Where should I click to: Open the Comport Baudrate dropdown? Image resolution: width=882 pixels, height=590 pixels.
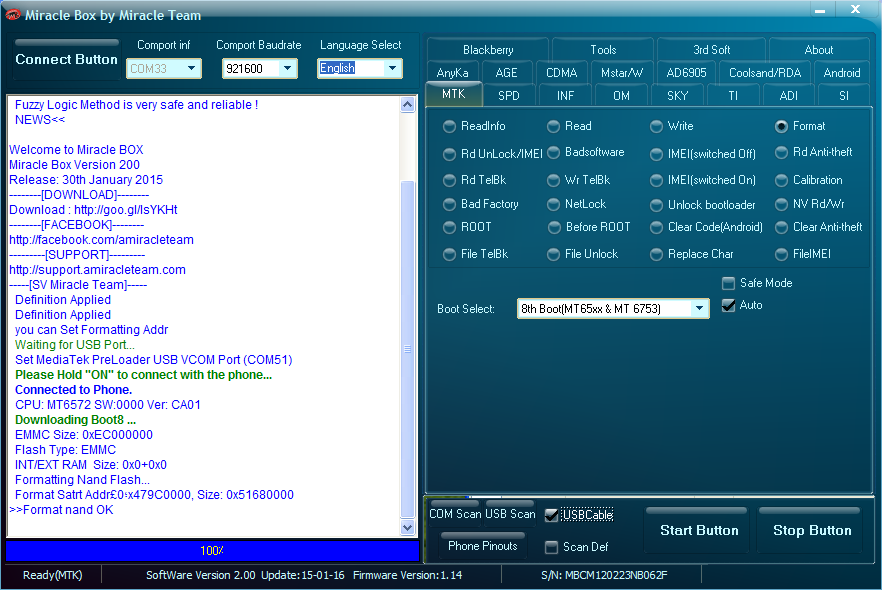pyautogui.click(x=287, y=68)
